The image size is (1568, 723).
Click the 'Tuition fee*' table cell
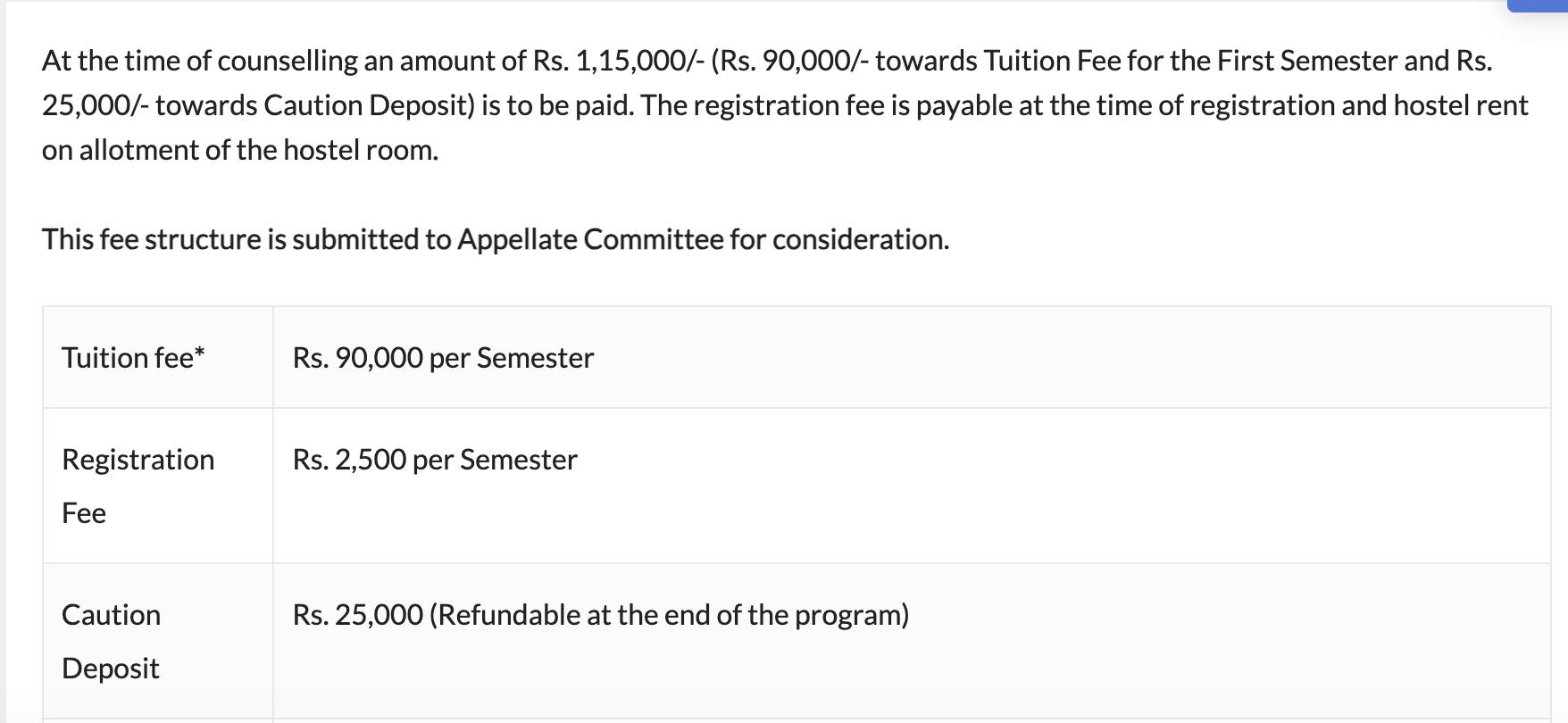[133, 358]
